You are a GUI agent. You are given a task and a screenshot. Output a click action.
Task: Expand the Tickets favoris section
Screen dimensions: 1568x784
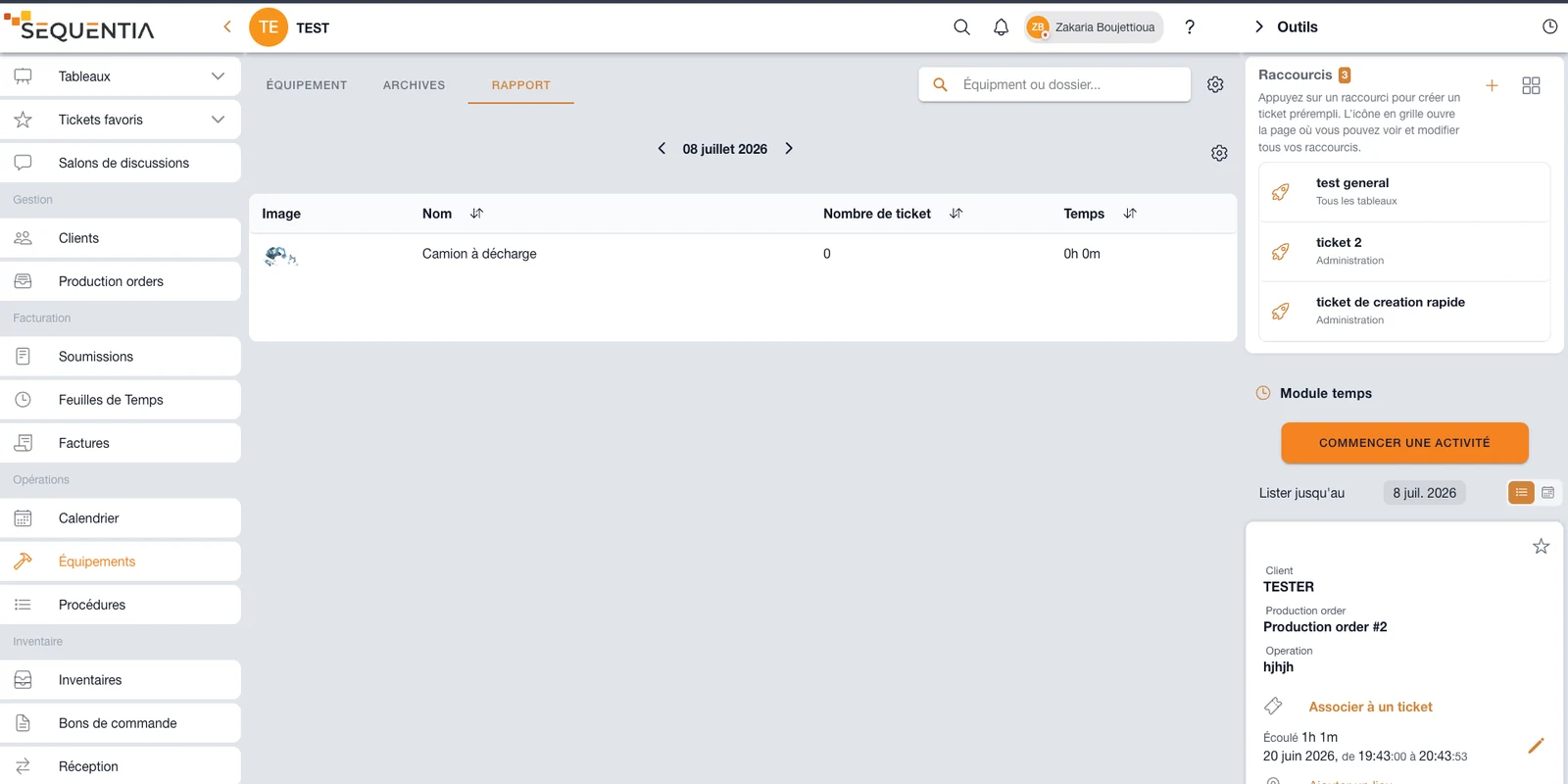(121, 120)
